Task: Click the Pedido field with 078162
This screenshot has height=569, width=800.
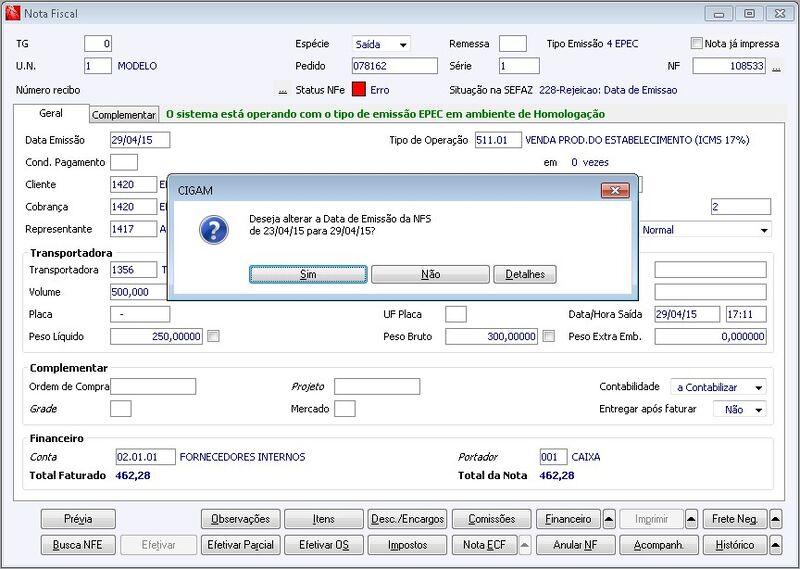Action: (395, 66)
